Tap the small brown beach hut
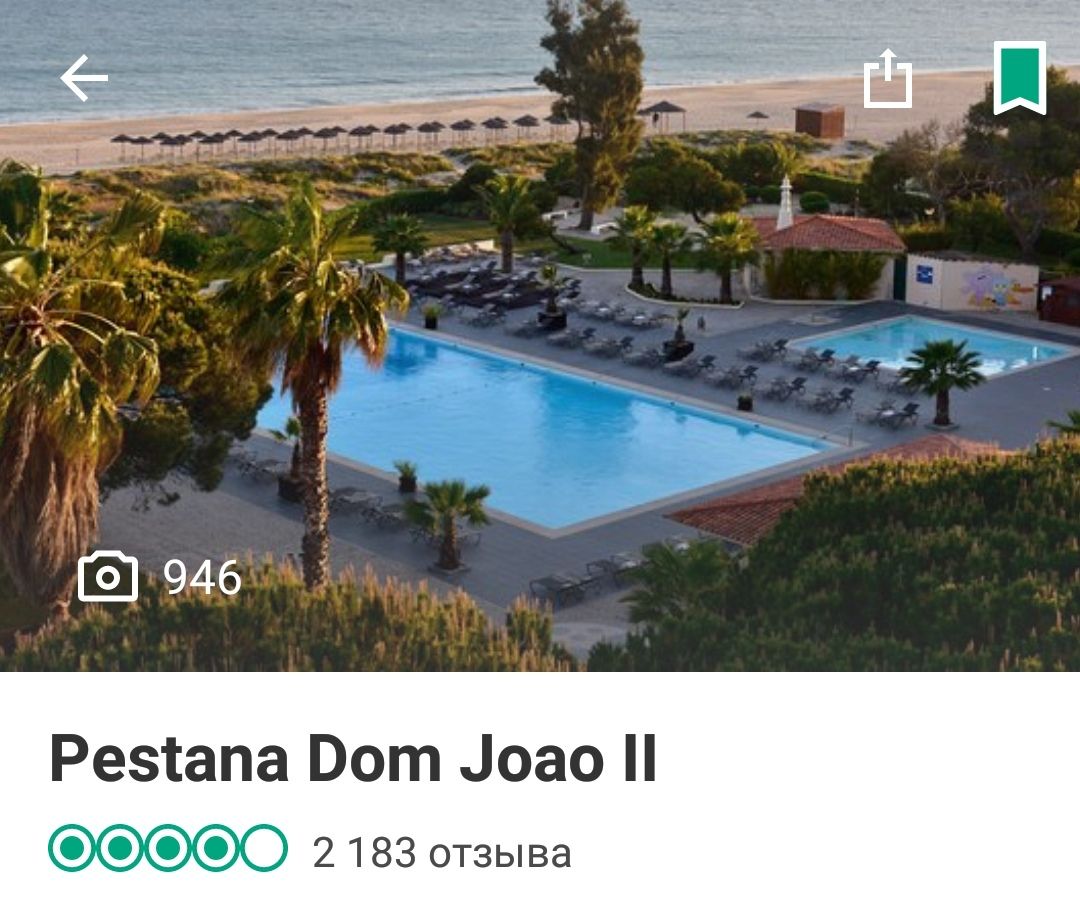This screenshot has height=921, width=1080. point(820,121)
